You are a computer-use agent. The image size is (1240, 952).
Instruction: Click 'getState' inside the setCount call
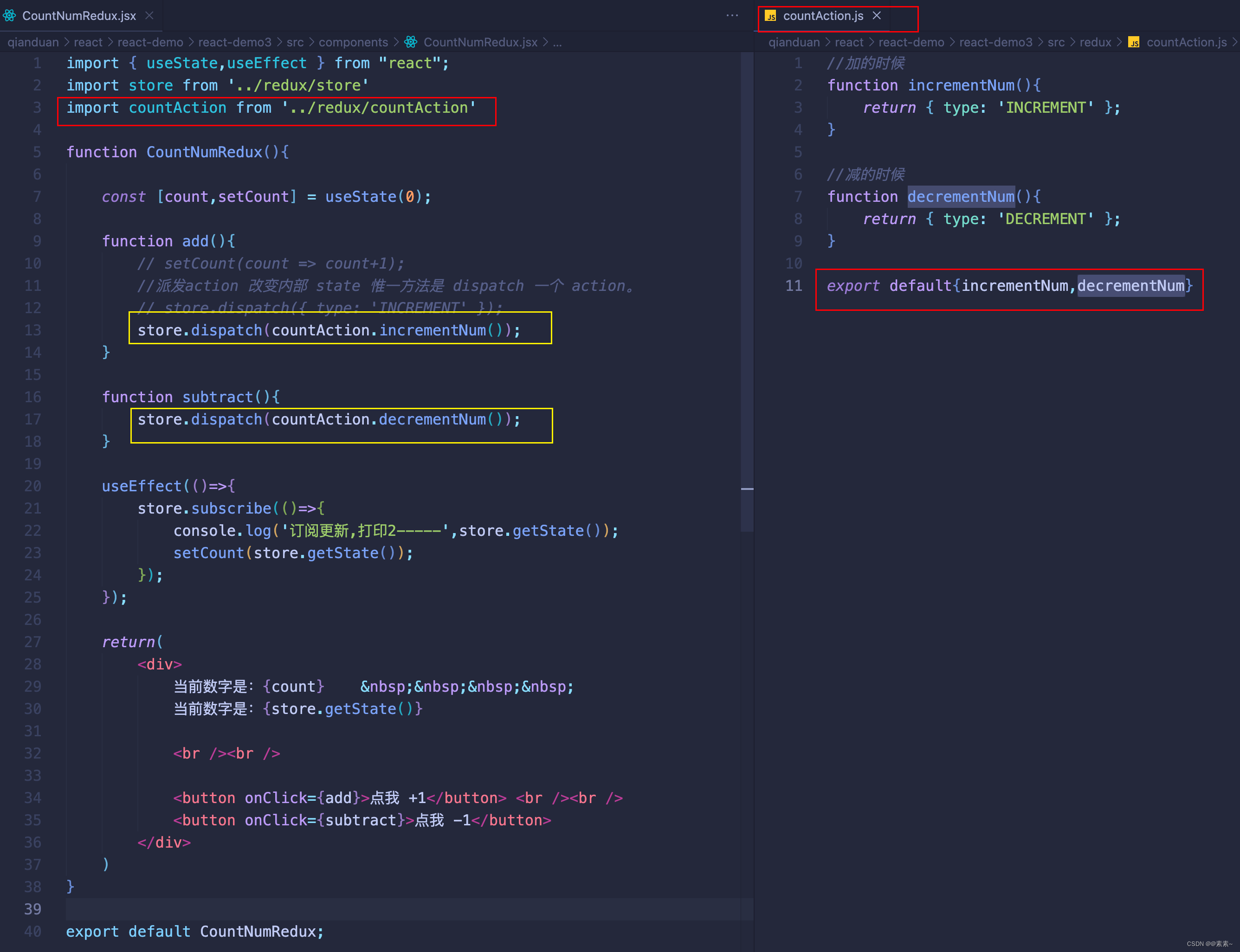pos(343,553)
